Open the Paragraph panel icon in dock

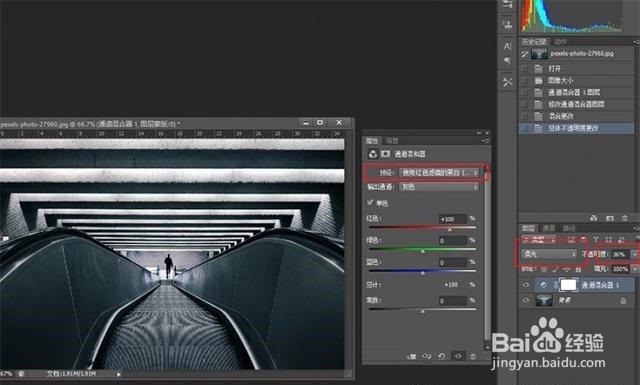pyautogui.click(x=507, y=61)
